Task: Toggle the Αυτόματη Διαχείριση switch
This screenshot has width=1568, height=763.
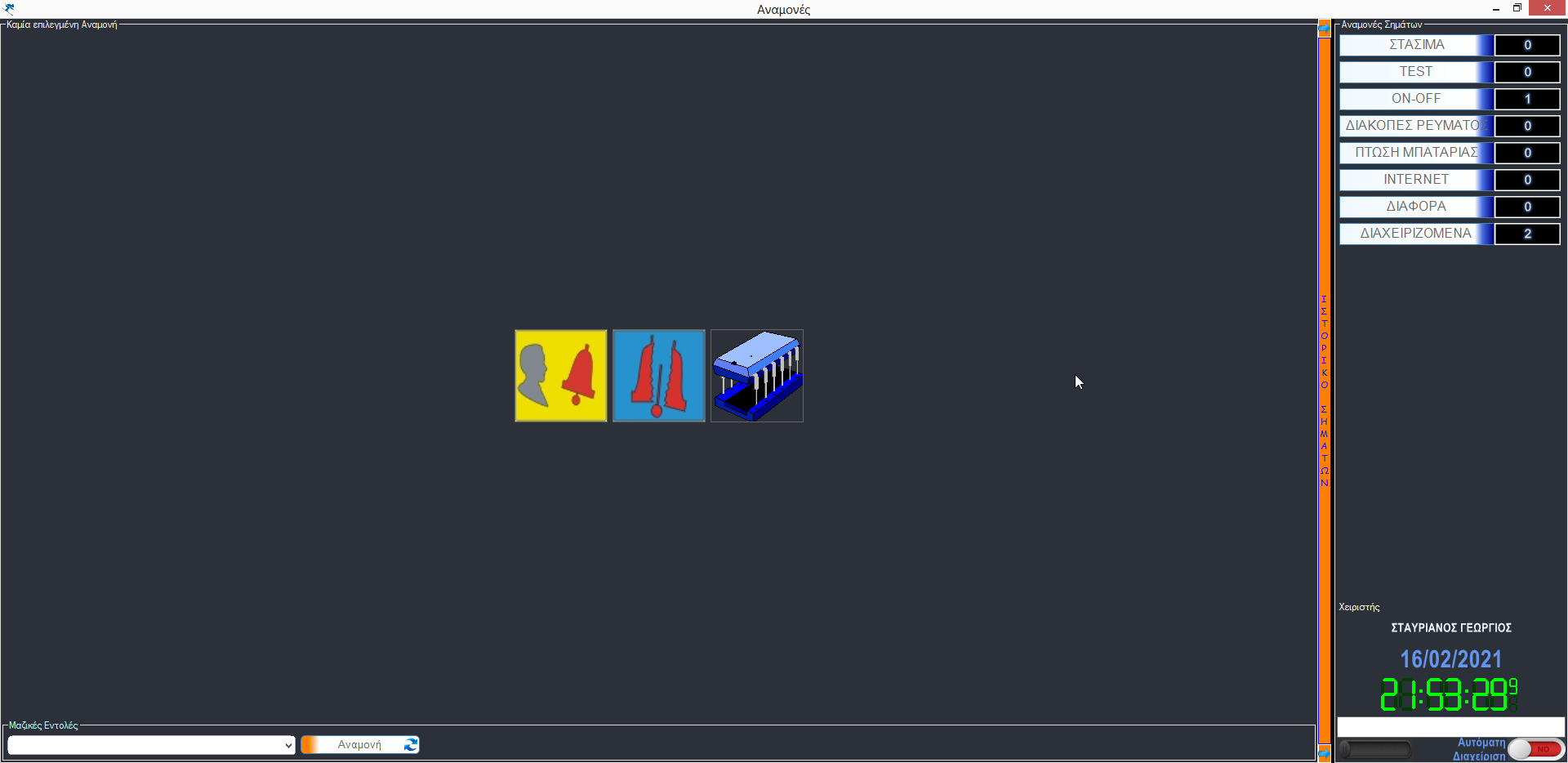Action: 1535,749
